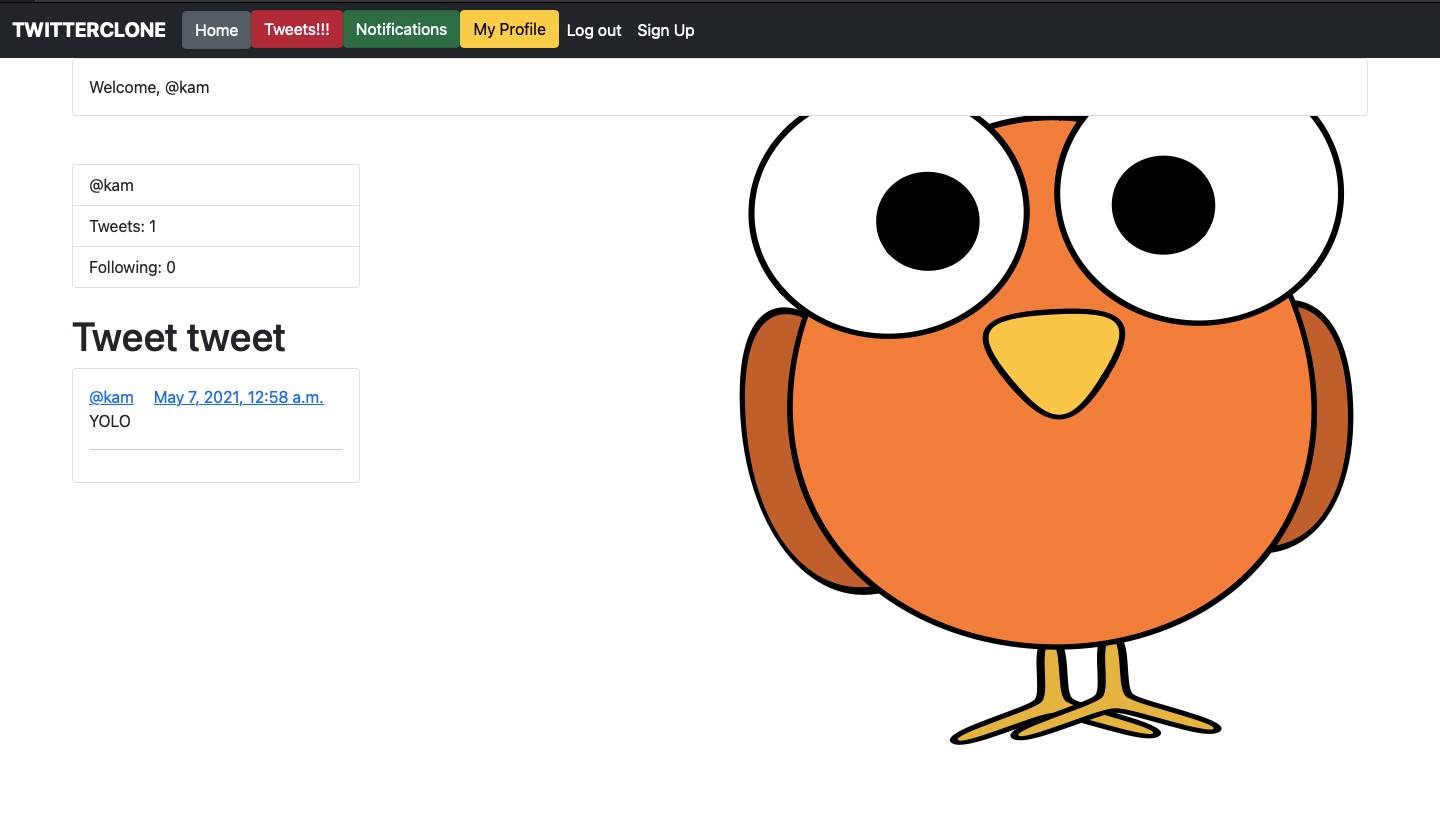Click the divider inside the tweet card
1440x822 pixels.
[x=215, y=450]
